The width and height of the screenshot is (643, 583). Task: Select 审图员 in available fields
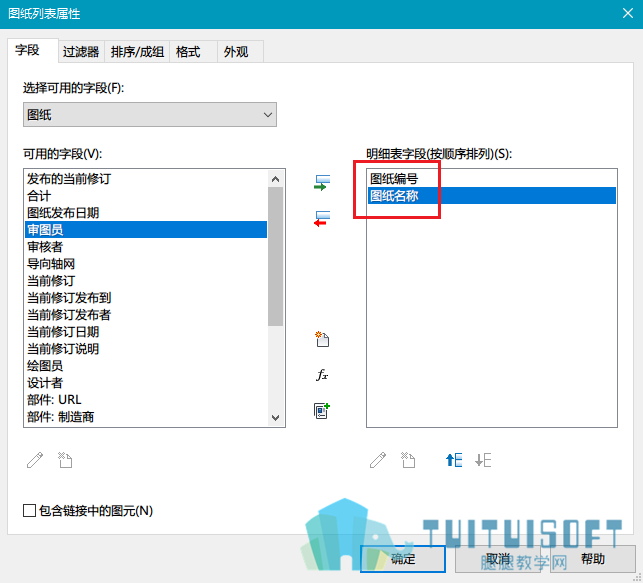[146, 230]
